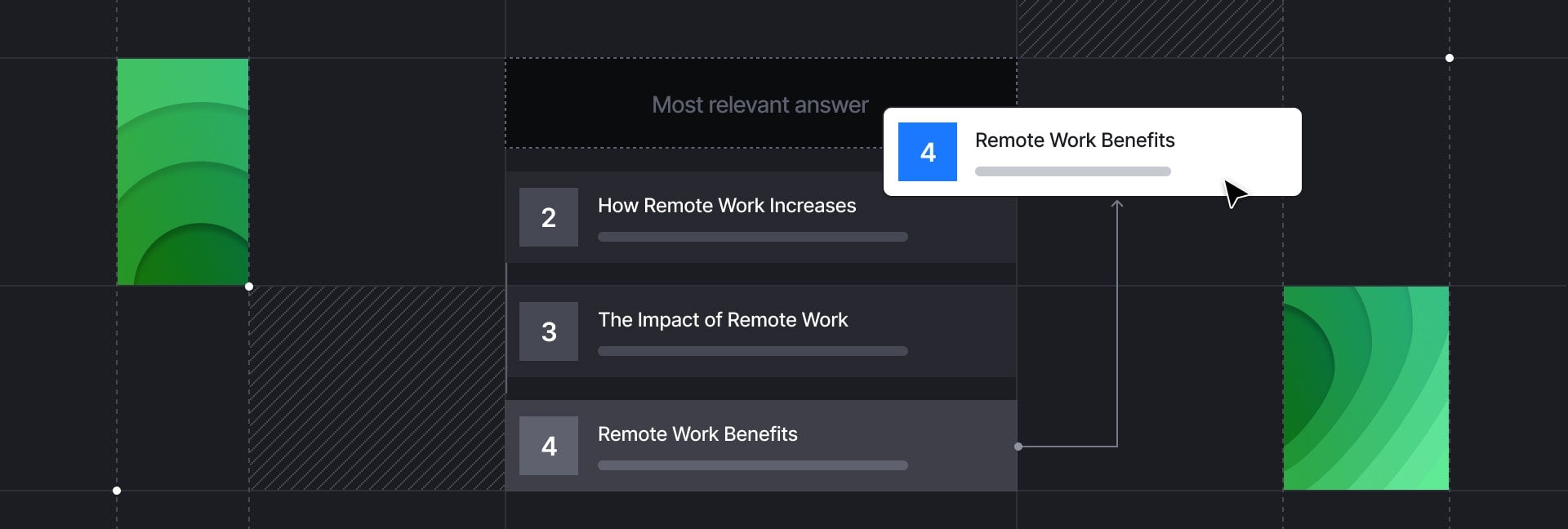This screenshot has width=1568, height=529.
Task: Select the left green layered-arcs thumbnail
Action: [183, 171]
